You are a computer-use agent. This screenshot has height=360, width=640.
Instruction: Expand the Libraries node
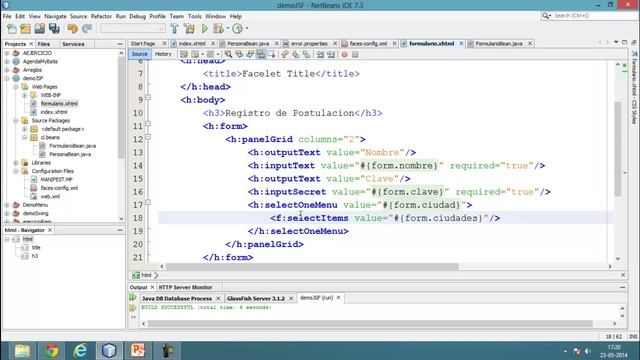16,163
